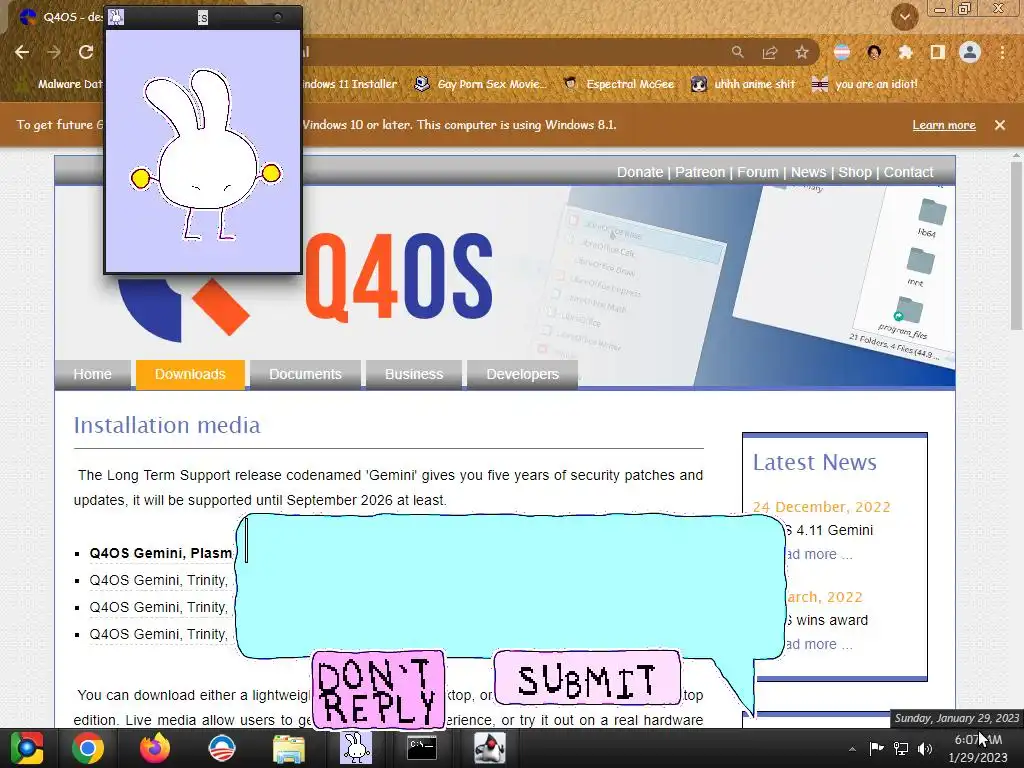Toggle the browser side panel icon

[x=937, y=52]
